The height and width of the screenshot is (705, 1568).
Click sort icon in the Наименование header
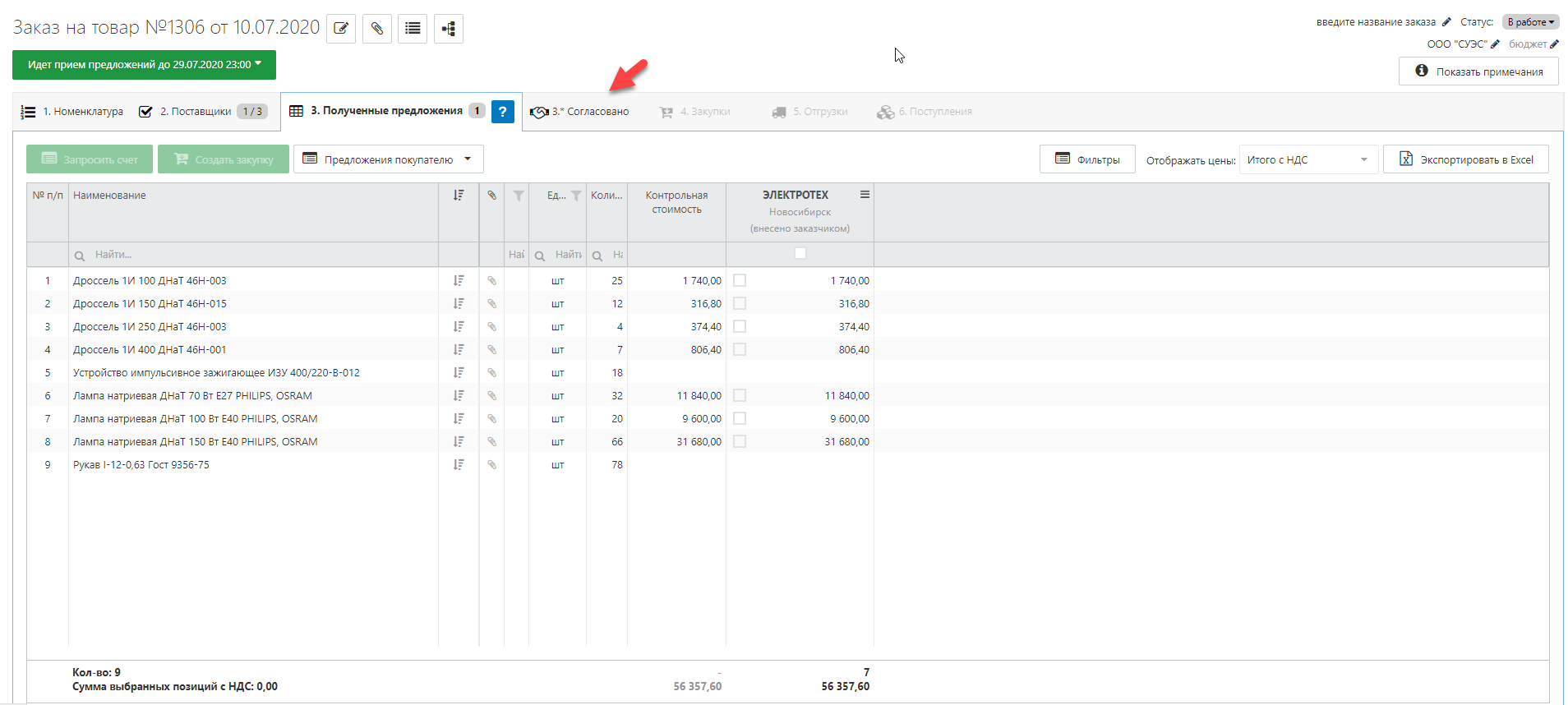(459, 196)
